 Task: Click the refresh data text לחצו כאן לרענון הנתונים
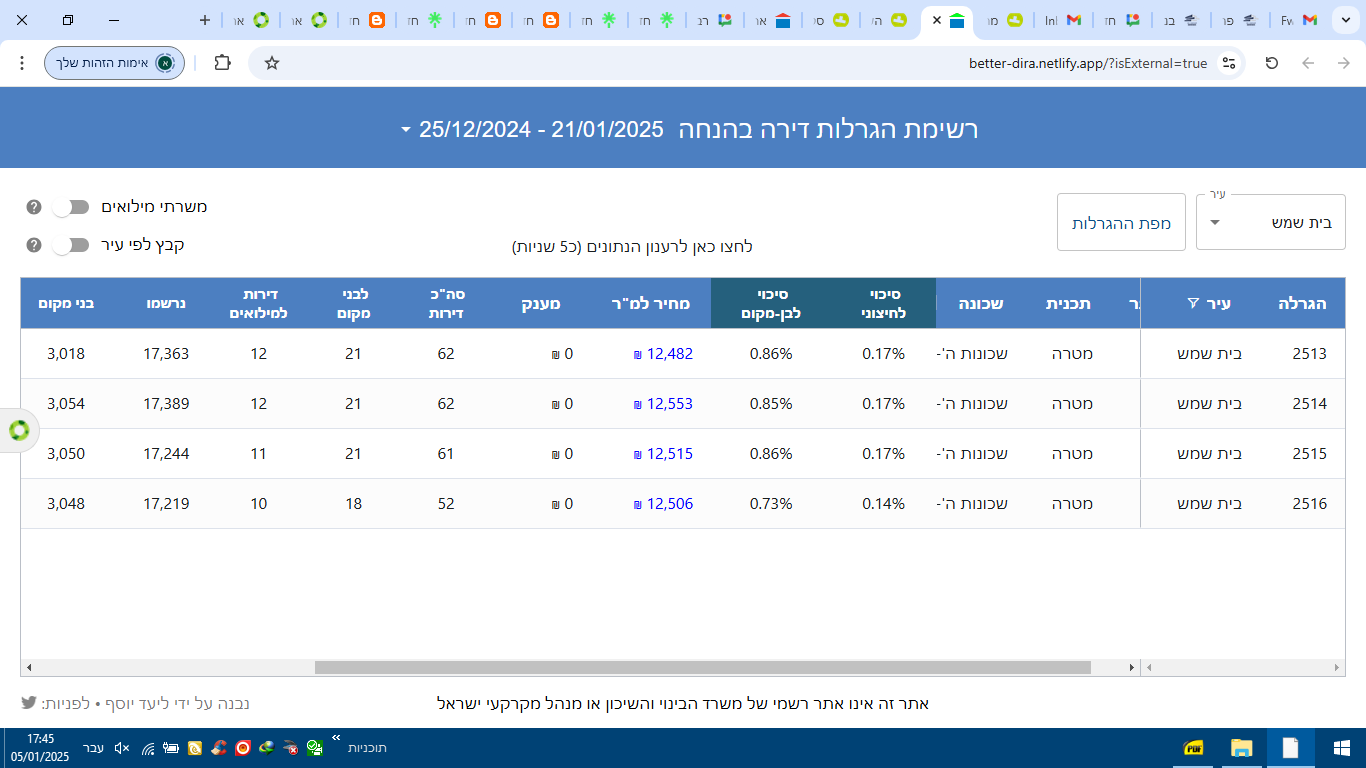point(632,246)
